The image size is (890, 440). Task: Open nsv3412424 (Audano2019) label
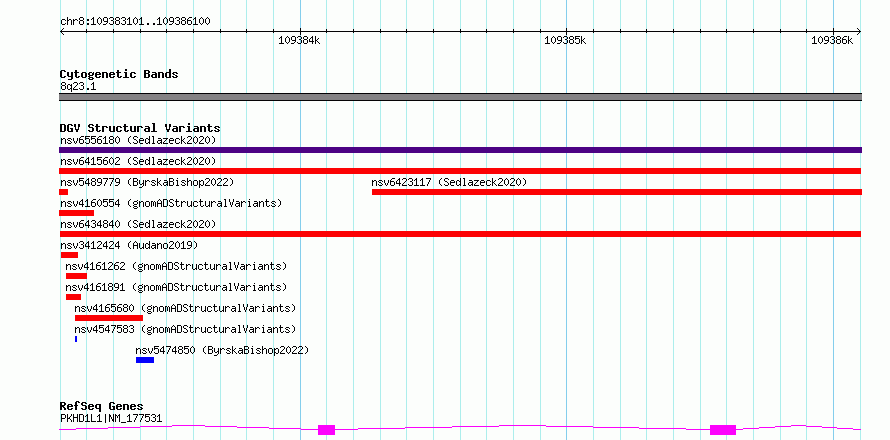pos(129,245)
